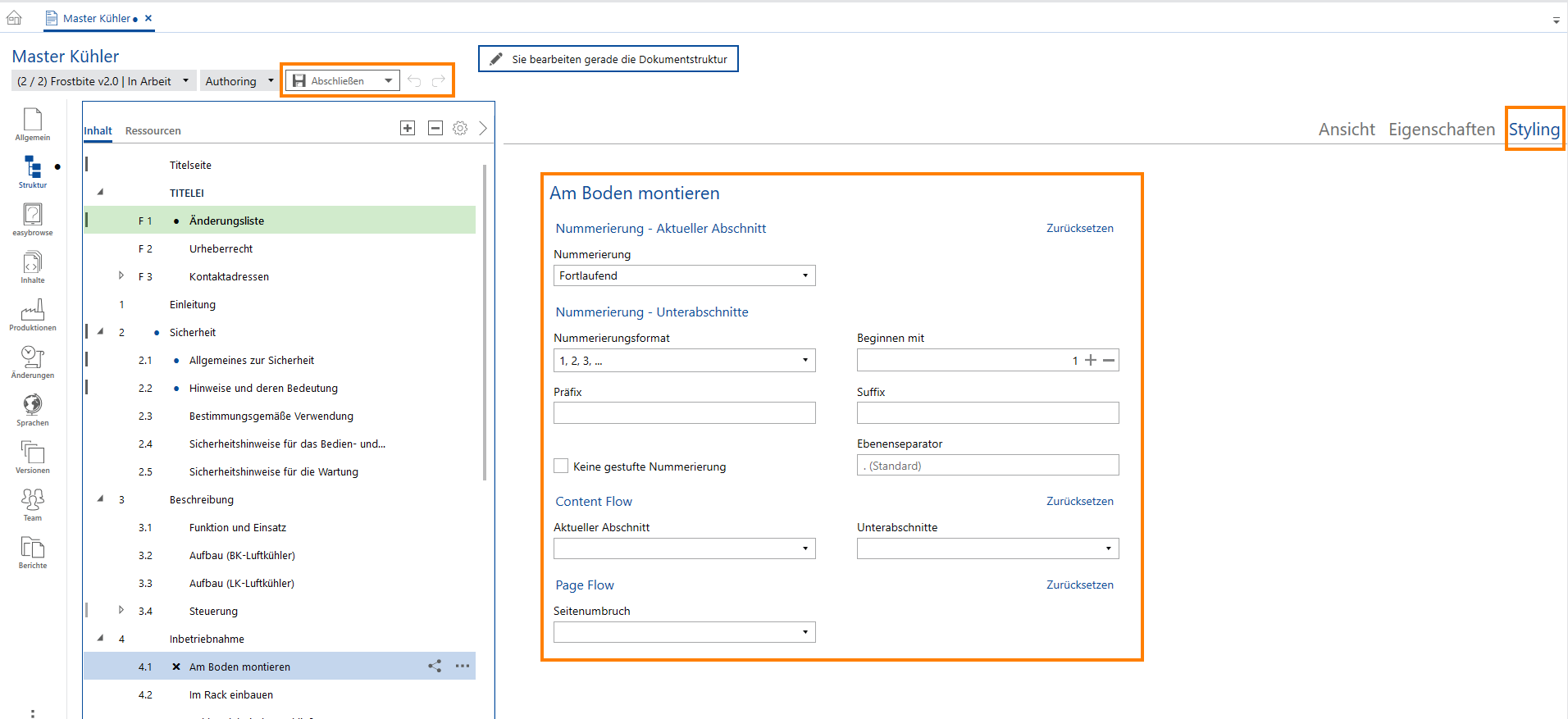
Task: Check Keine gestufte Nummerierung checkbox
Action: 561,466
